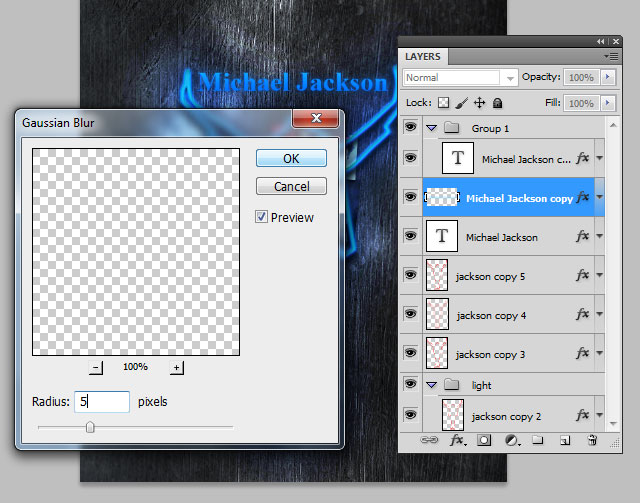Select jackson copy 3 layer name

click(490, 354)
